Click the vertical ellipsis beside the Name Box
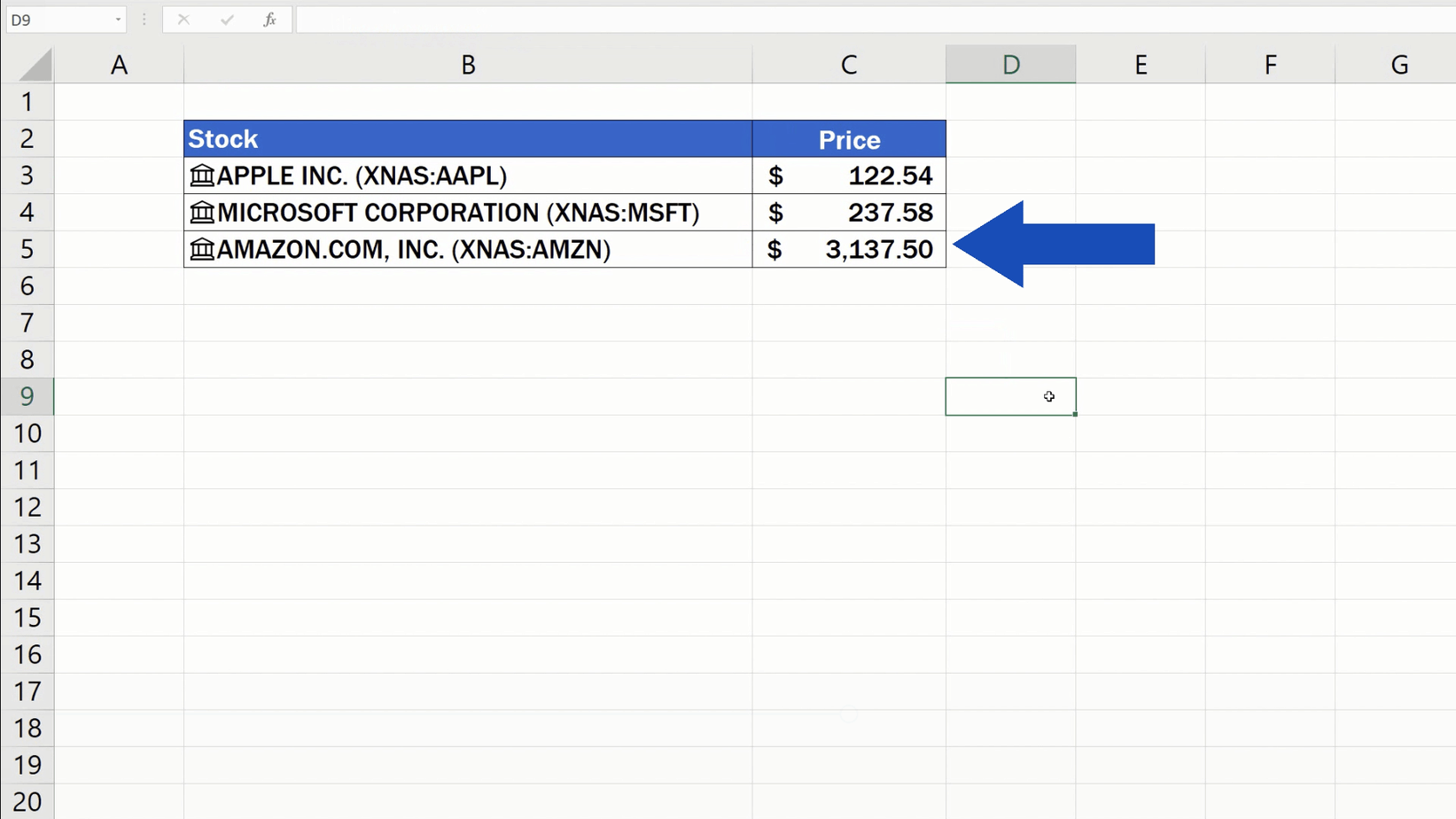The image size is (1456, 819). pyautogui.click(x=144, y=19)
